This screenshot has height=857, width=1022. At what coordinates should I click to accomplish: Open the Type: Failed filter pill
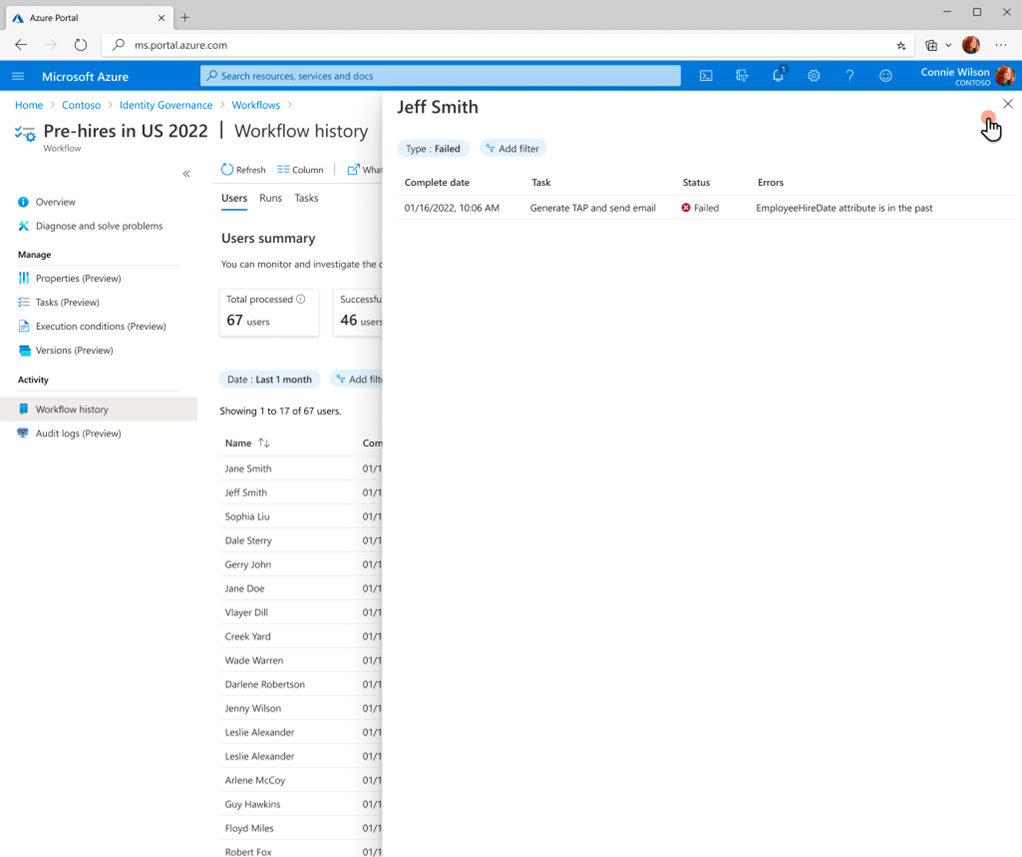433,148
